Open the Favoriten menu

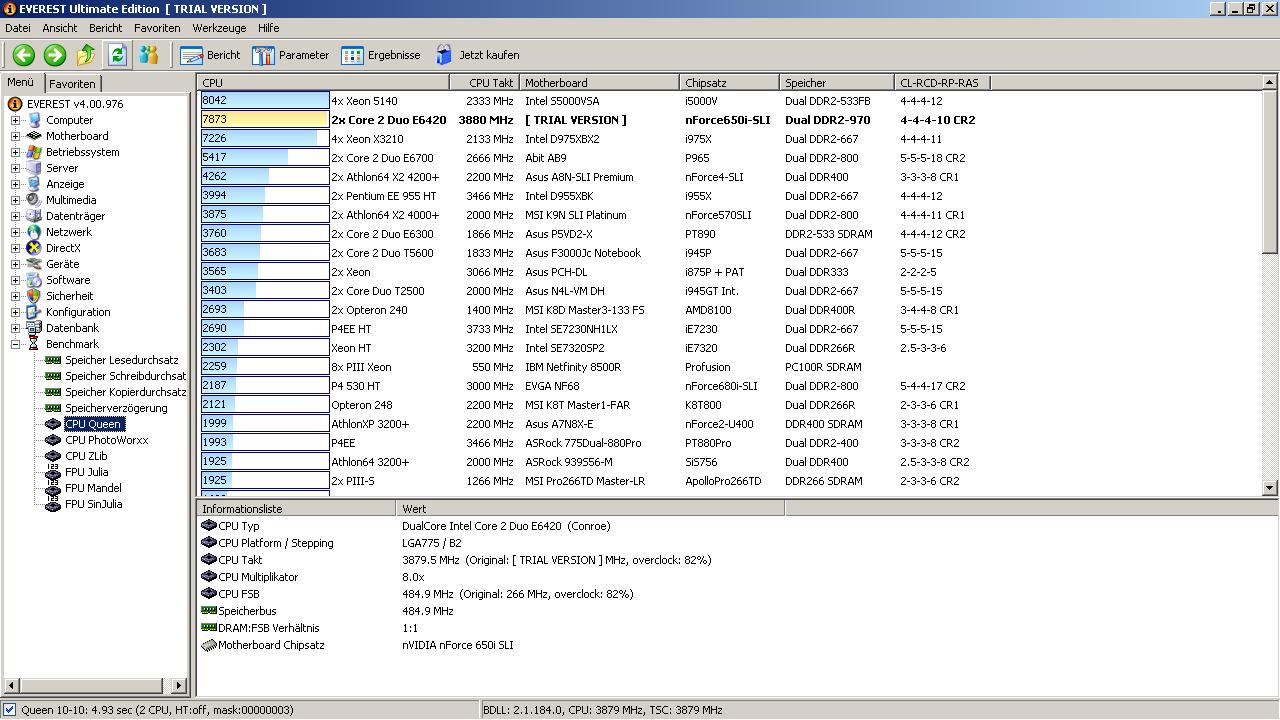pyautogui.click(x=157, y=28)
